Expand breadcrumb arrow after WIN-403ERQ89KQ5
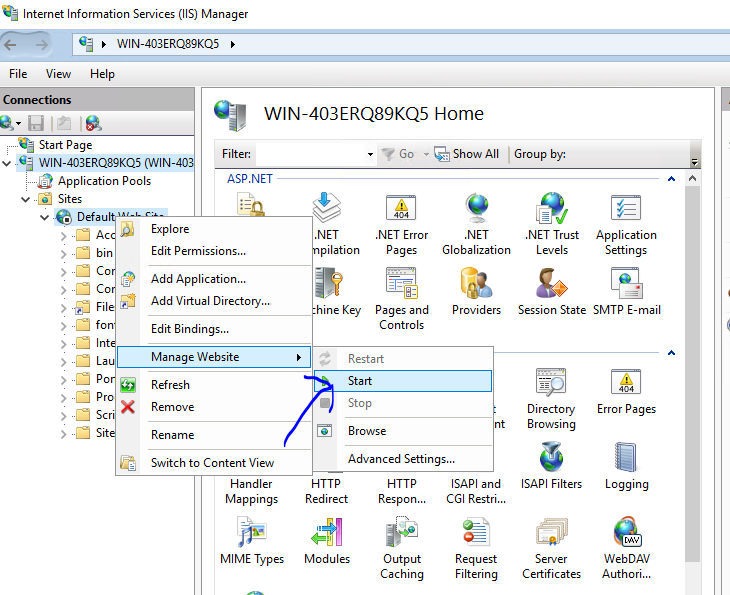The height and width of the screenshot is (595, 730). pyautogui.click(x=232, y=44)
